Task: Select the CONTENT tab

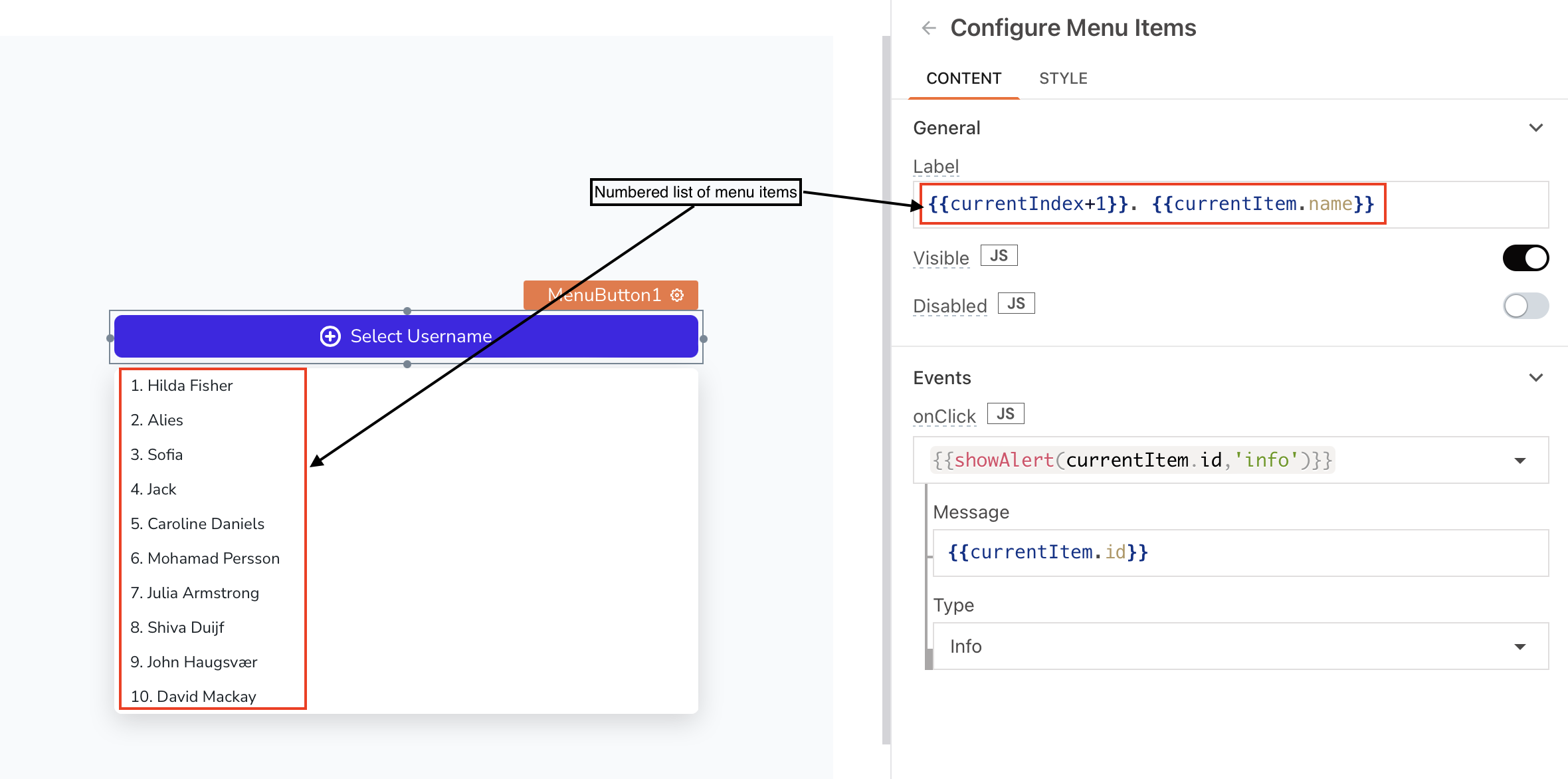Action: [x=963, y=78]
